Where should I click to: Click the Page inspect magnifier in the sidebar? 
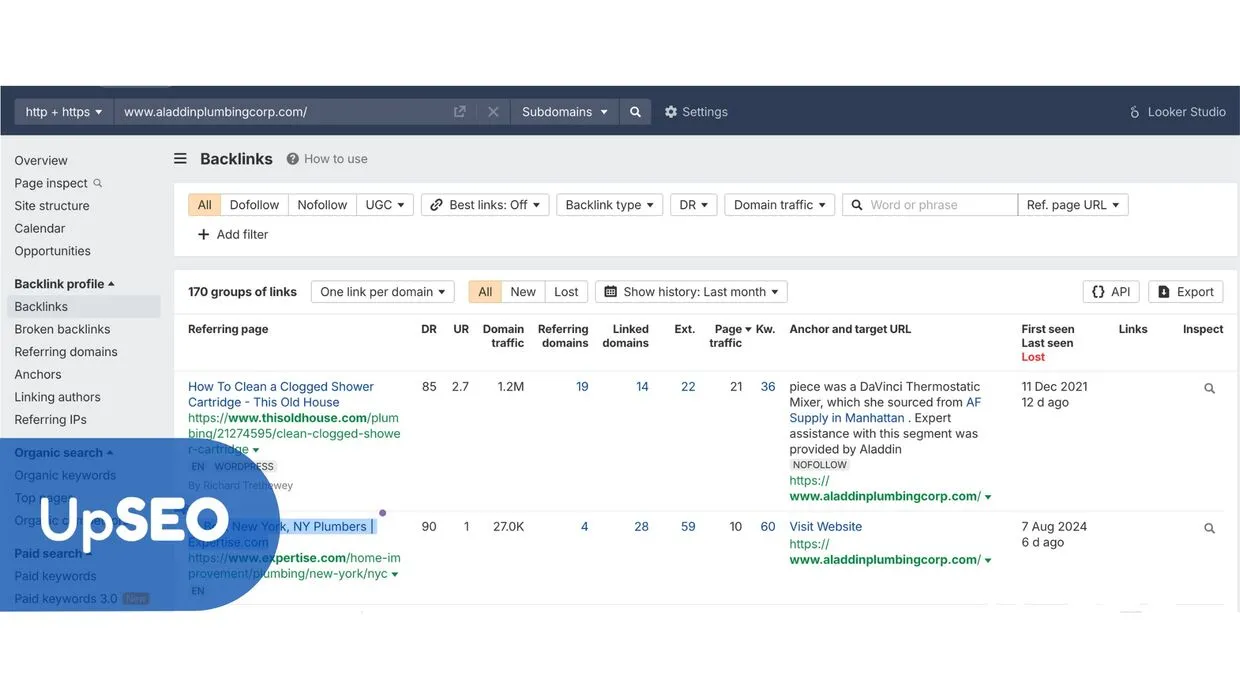98,183
